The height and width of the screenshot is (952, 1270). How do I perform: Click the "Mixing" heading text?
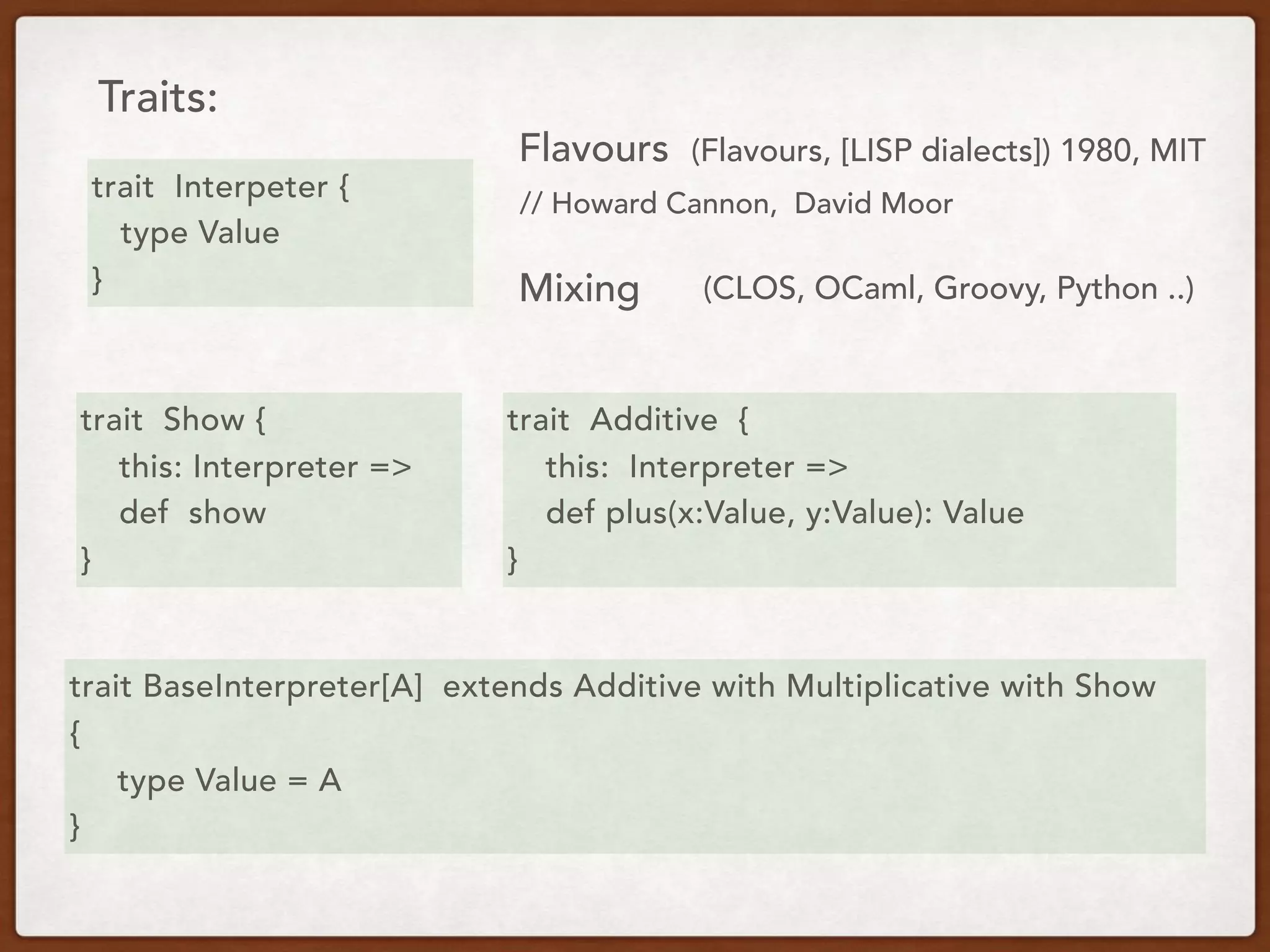tap(579, 289)
